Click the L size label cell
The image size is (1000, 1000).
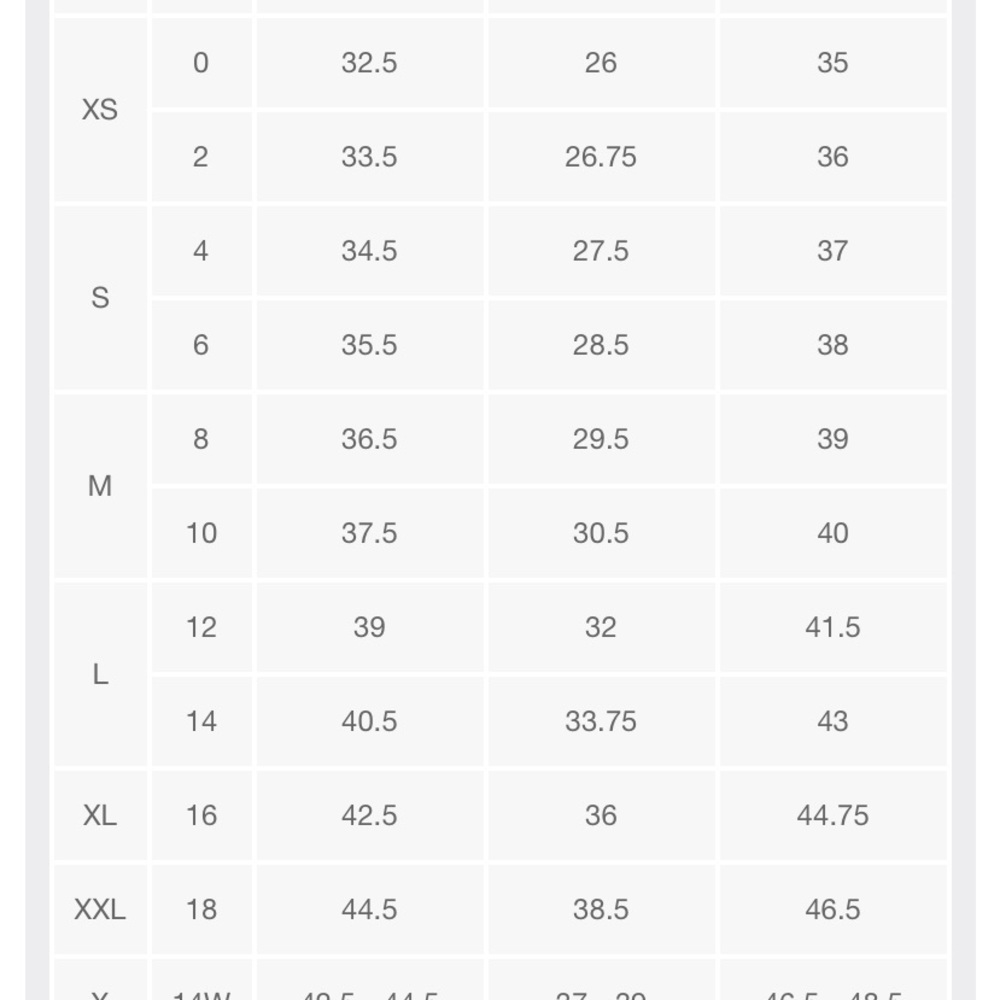[100, 674]
